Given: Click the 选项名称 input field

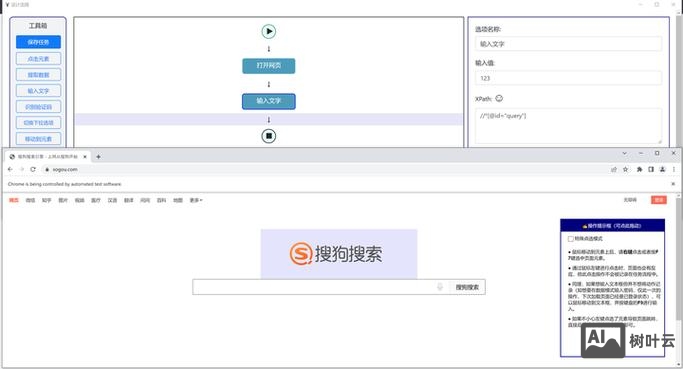Looking at the screenshot, I should tap(568, 44).
